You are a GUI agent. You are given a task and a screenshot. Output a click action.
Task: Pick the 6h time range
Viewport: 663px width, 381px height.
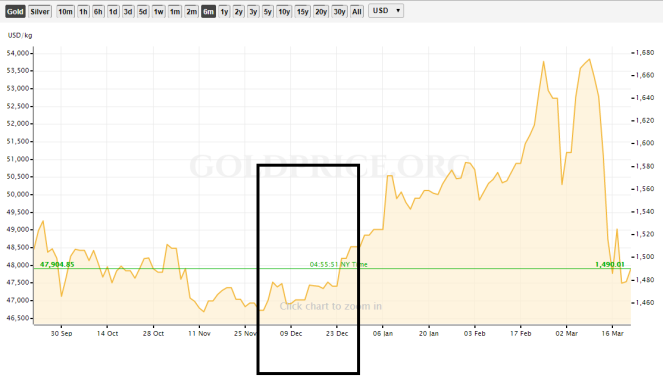click(98, 11)
